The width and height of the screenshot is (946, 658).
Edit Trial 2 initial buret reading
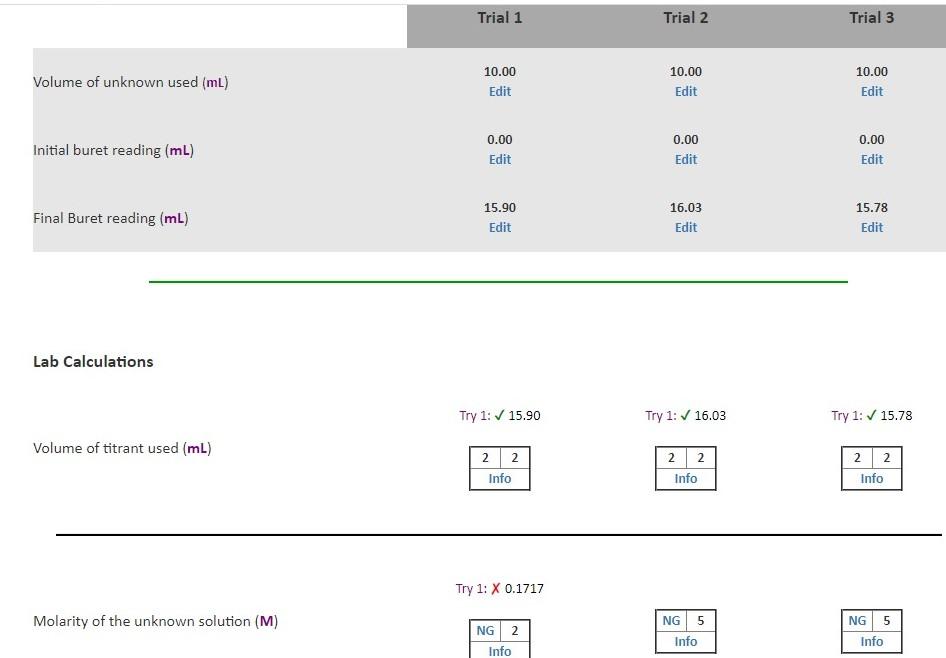(x=685, y=159)
